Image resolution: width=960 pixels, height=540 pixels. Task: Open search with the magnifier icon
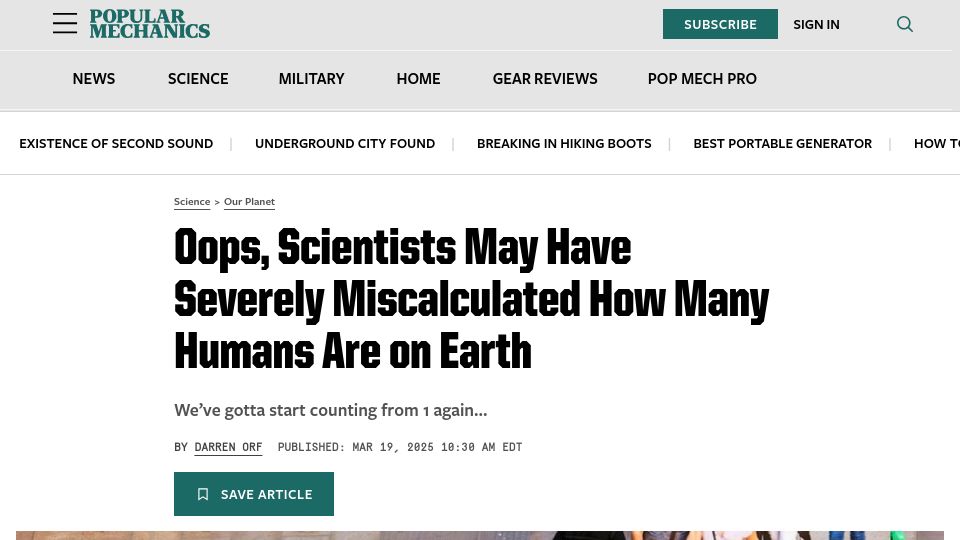(905, 24)
